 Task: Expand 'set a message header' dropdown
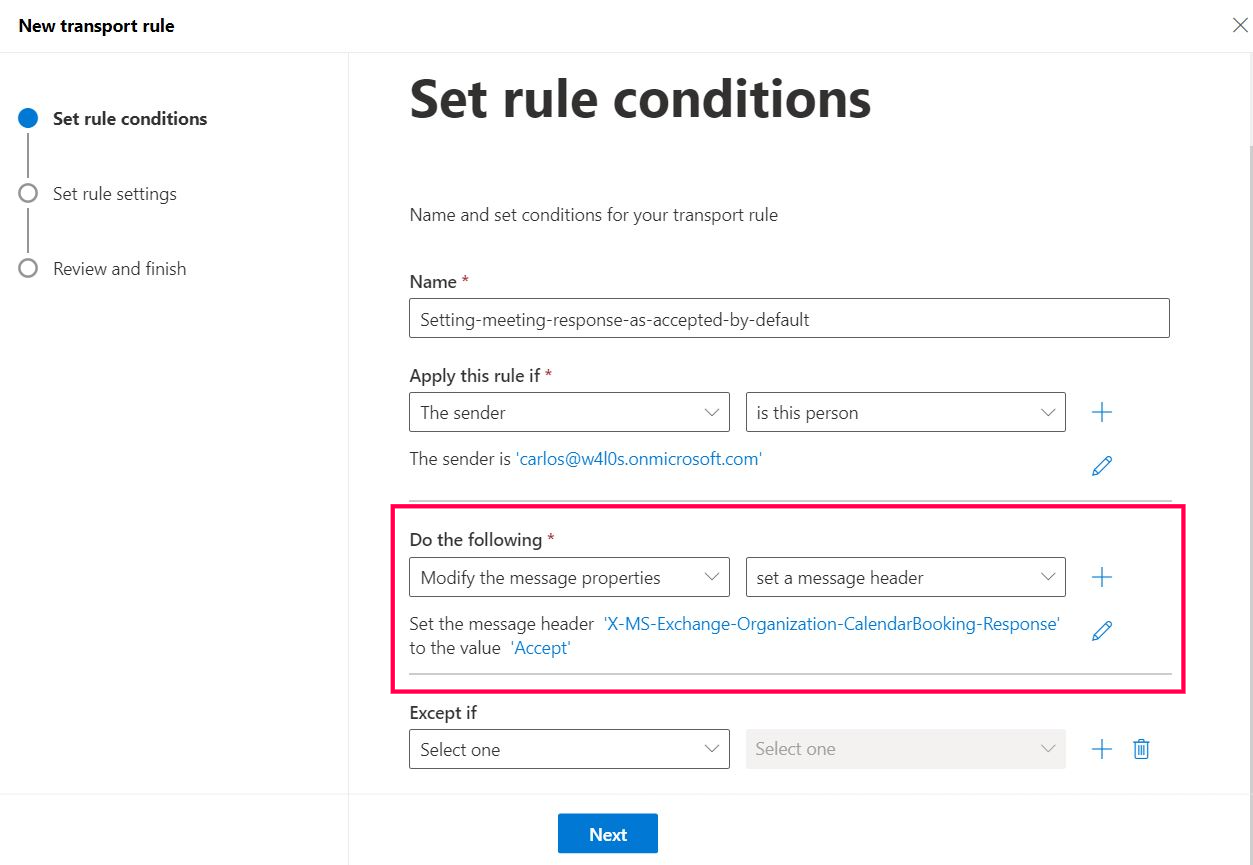tap(905, 577)
